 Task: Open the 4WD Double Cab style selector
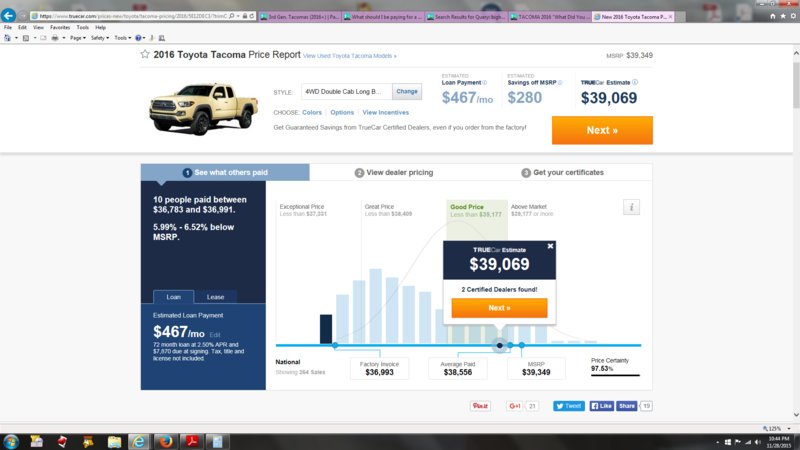[346, 92]
